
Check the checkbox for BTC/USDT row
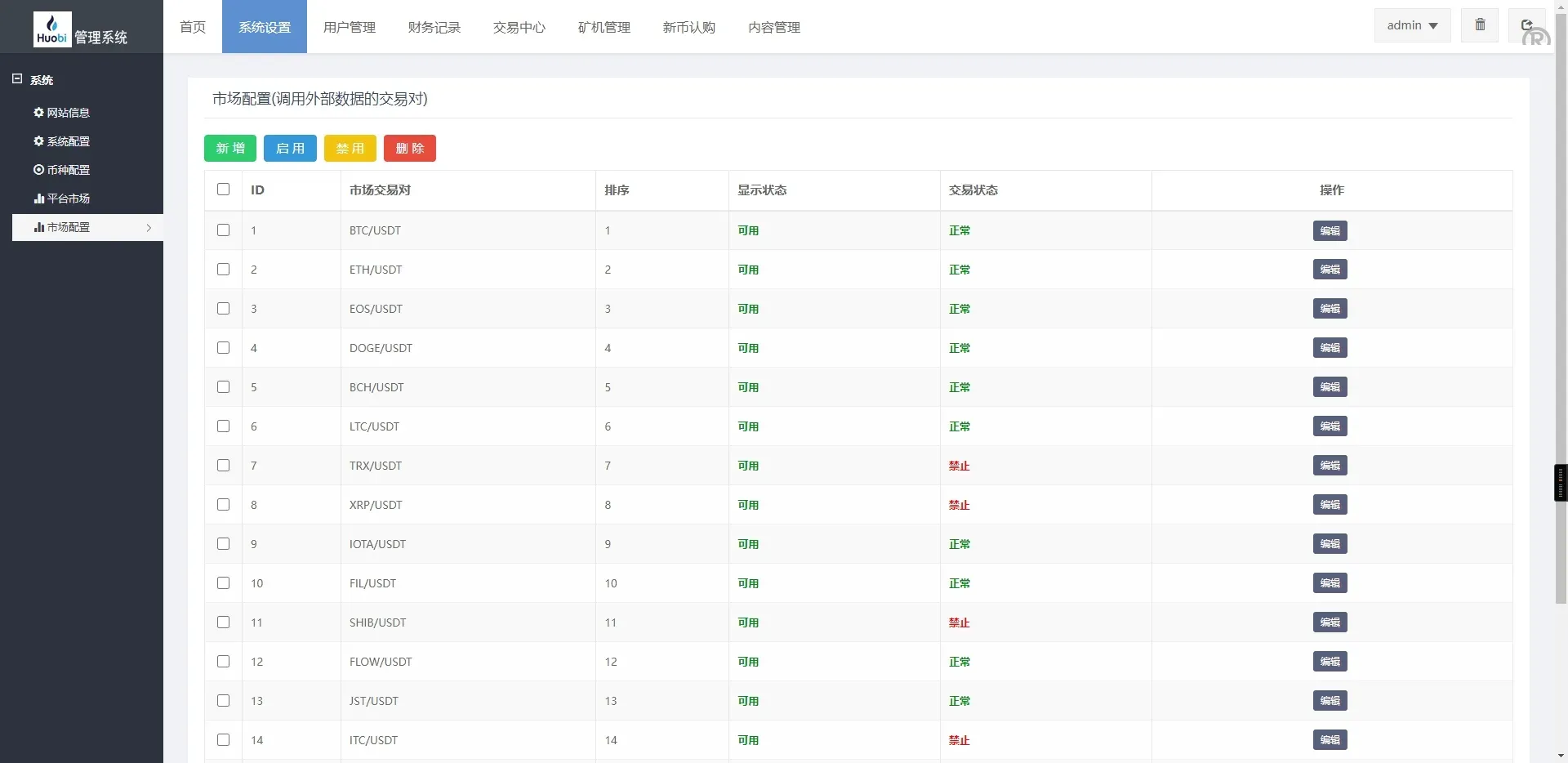[223, 230]
